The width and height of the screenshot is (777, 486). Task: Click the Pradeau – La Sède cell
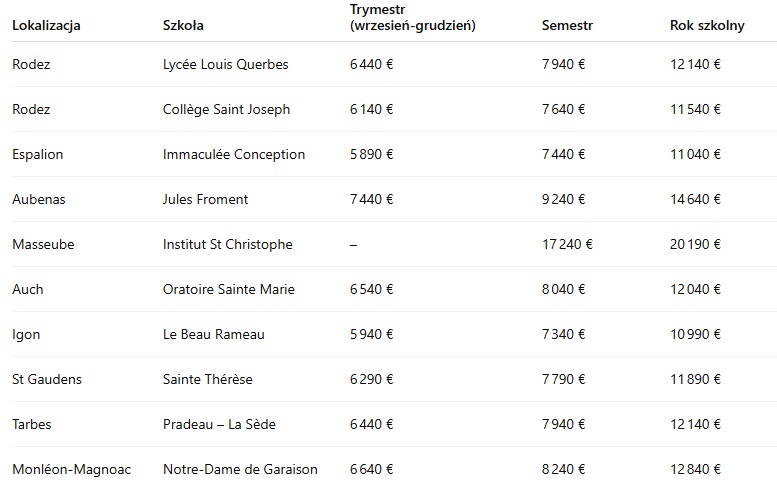219,425
